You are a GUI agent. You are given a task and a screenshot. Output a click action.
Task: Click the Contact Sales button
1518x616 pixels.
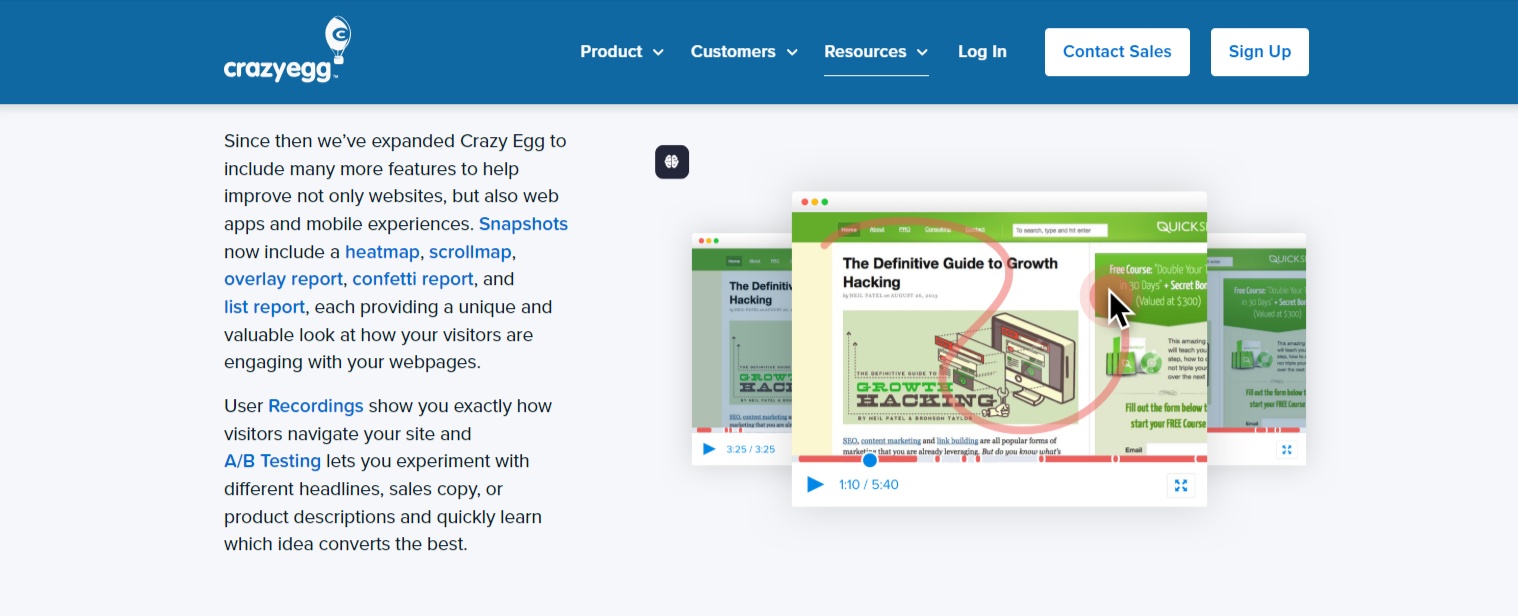pyautogui.click(x=1117, y=52)
